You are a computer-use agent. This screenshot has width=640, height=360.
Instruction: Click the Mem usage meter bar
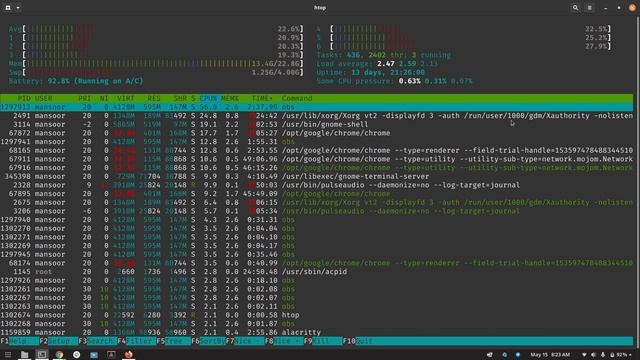pos(156,64)
